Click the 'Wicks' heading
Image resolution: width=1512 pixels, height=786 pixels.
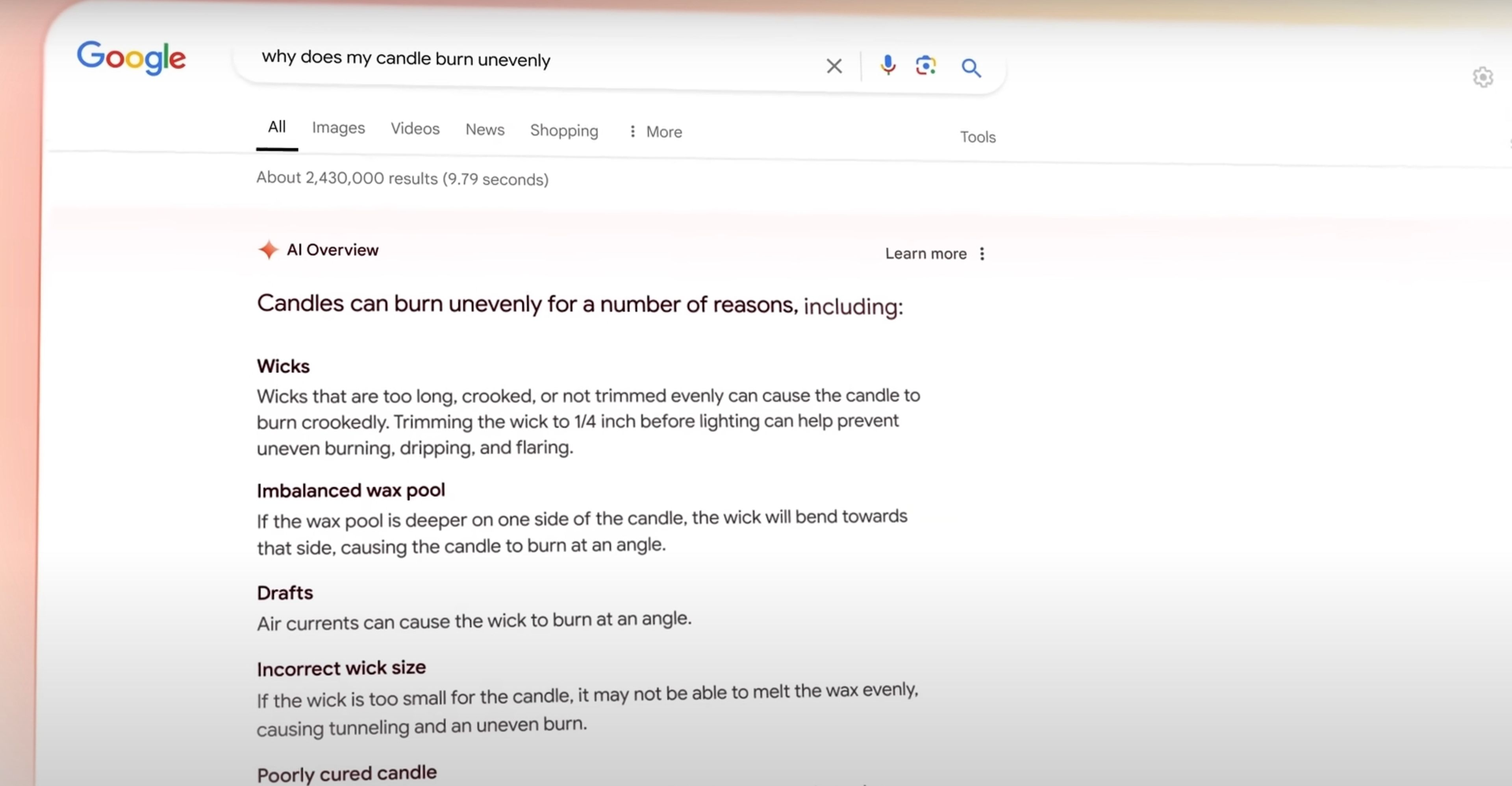pyautogui.click(x=283, y=366)
